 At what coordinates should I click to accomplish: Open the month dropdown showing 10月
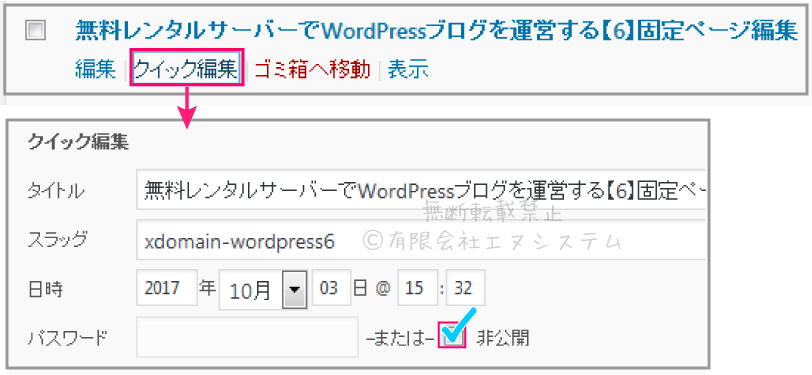click(263, 290)
